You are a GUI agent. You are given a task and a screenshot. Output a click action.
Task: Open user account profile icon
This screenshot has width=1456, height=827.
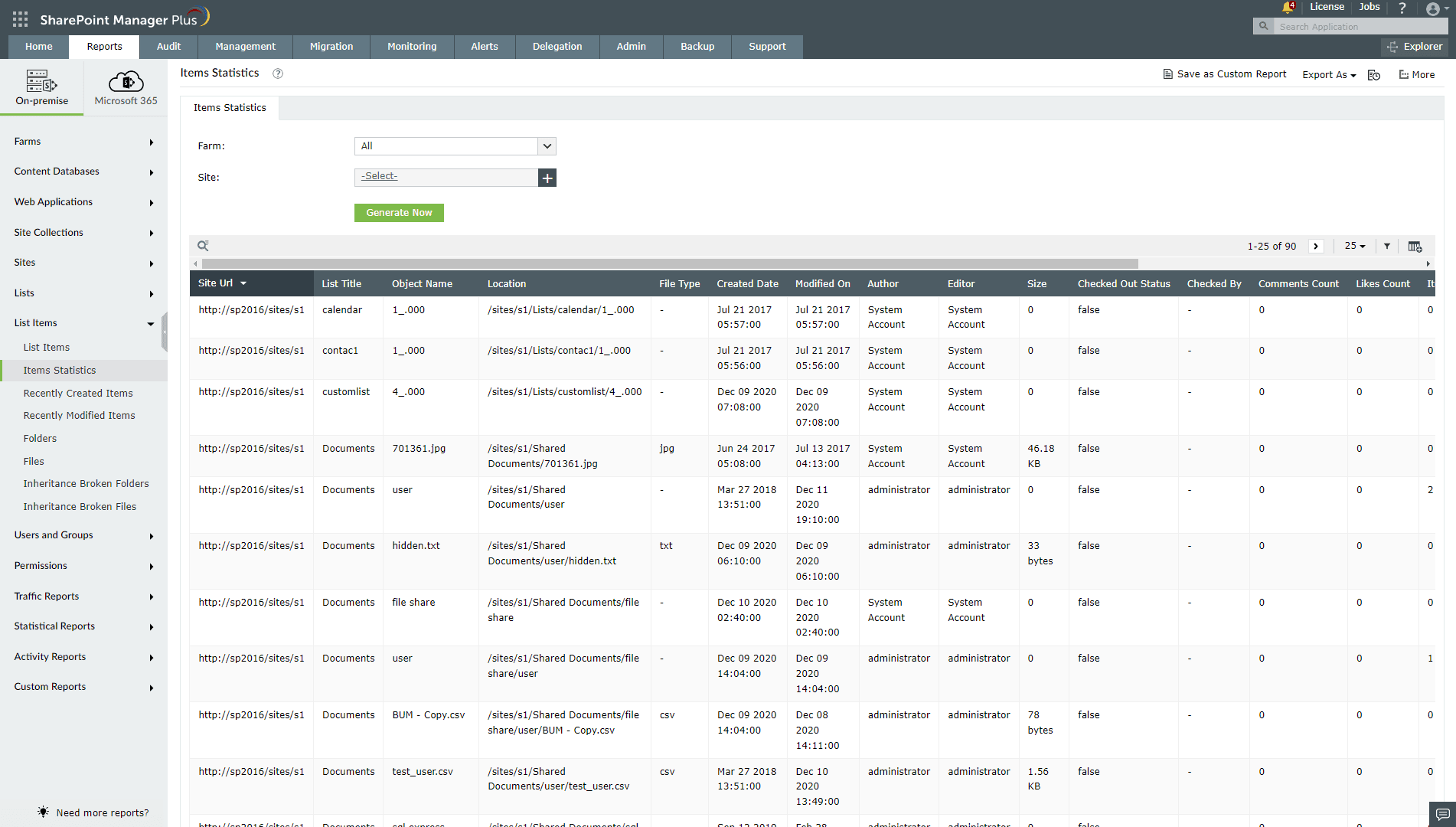(x=1433, y=8)
